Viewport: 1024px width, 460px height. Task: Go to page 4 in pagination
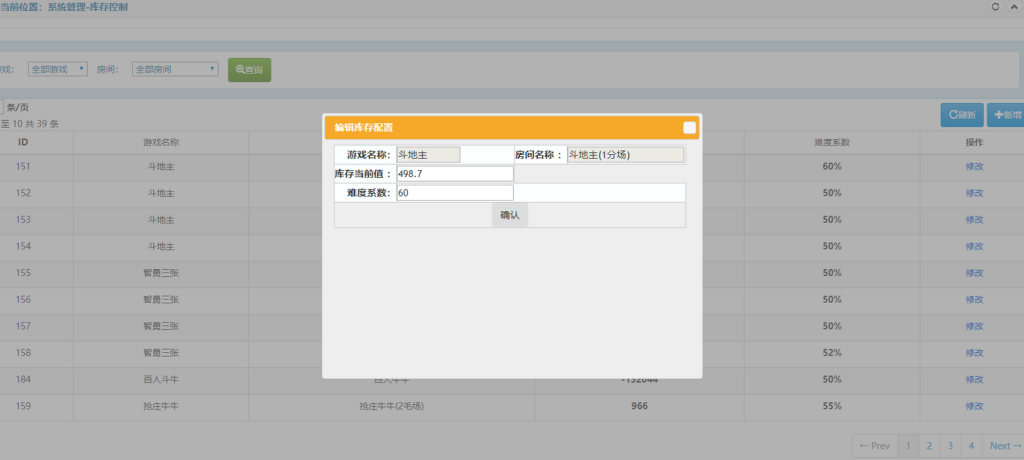(971, 446)
